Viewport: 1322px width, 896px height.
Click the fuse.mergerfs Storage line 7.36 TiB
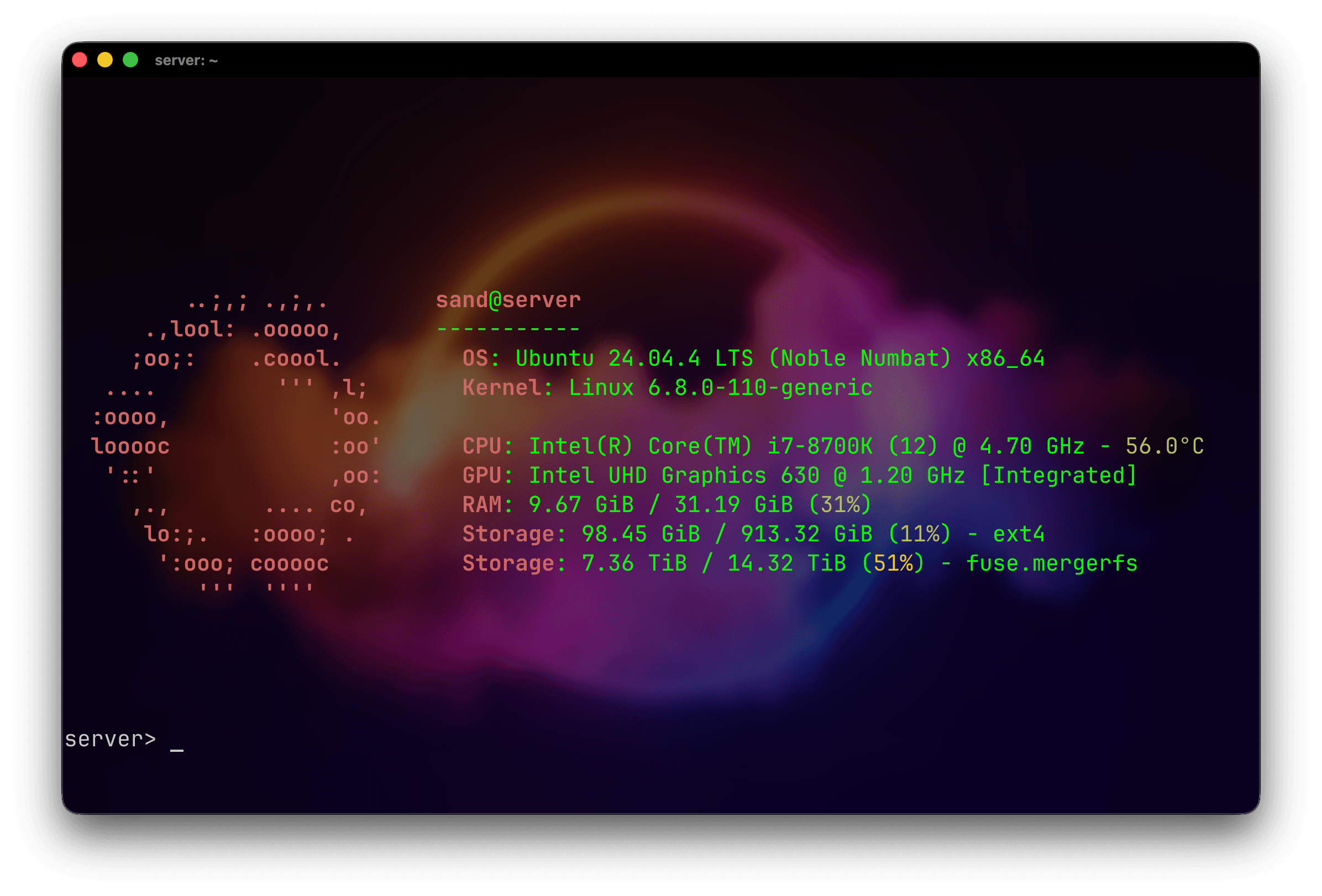pyautogui.click(x=800, y=563)
